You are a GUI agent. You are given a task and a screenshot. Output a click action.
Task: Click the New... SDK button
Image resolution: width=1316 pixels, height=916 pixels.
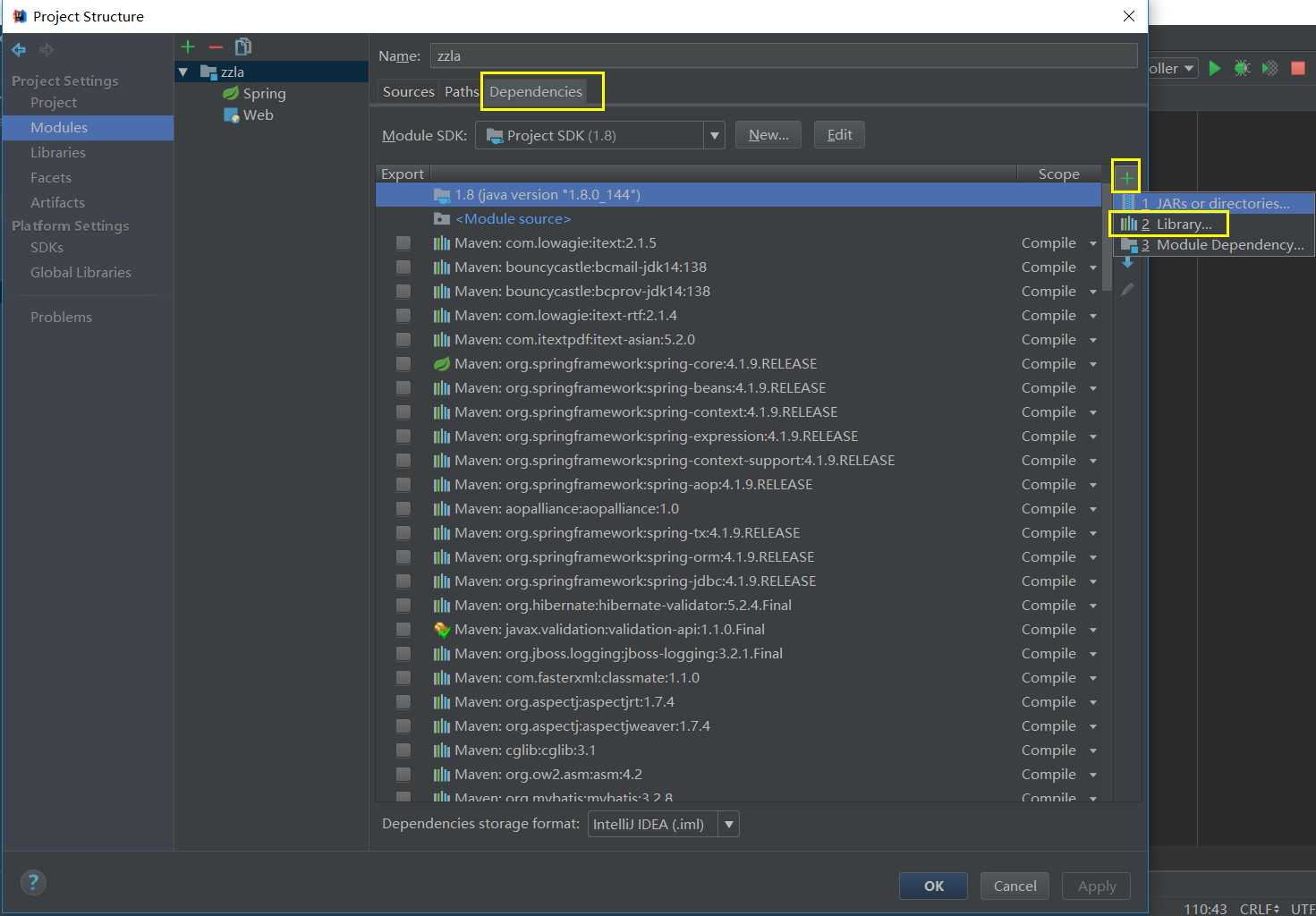point(768,135)
